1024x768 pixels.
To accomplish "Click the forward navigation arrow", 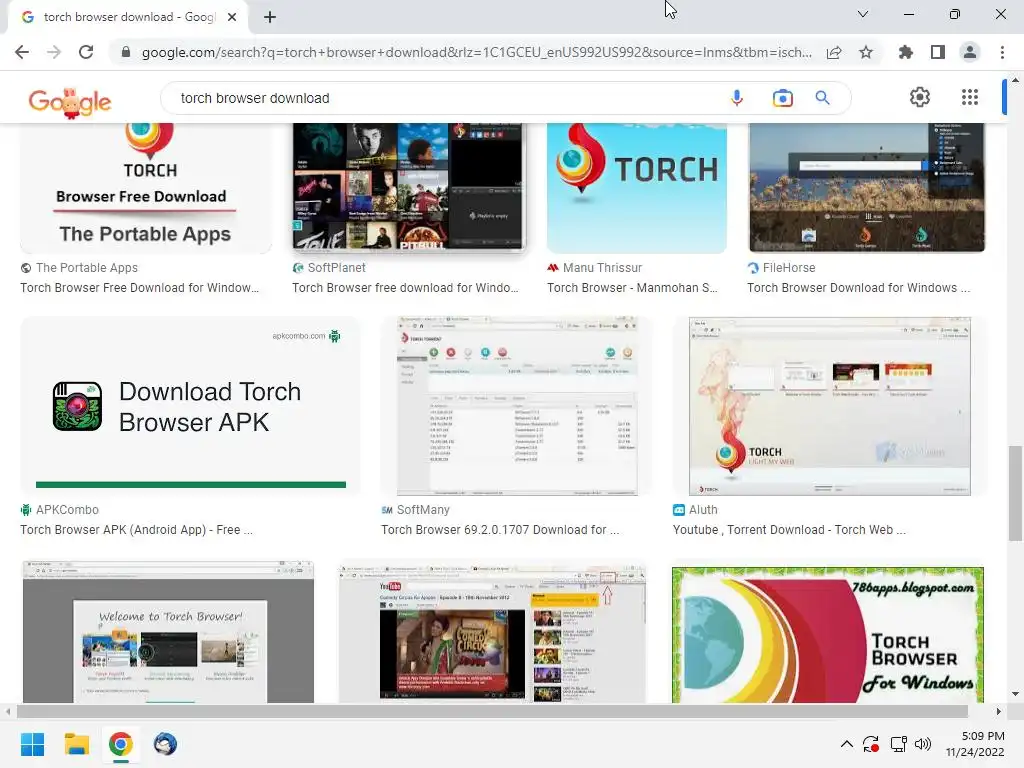I will 54,52.
